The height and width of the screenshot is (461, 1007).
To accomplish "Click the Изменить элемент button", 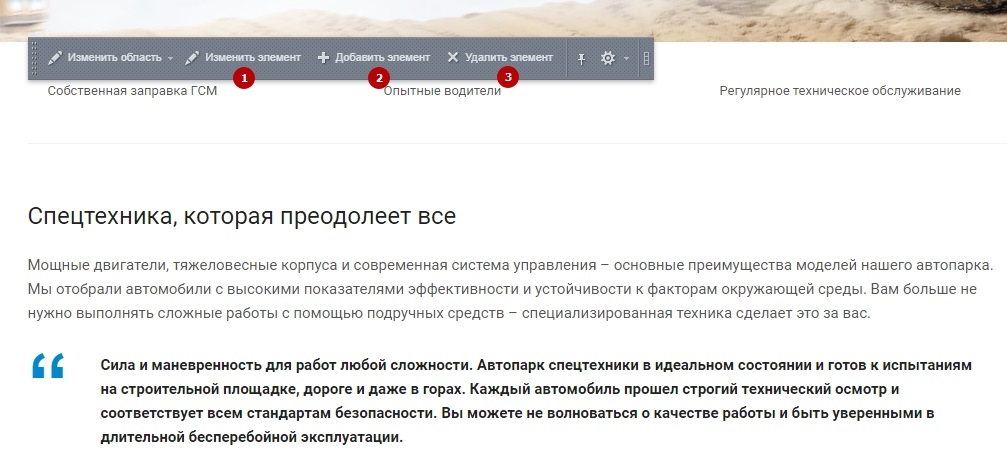I will coord(243,58).
